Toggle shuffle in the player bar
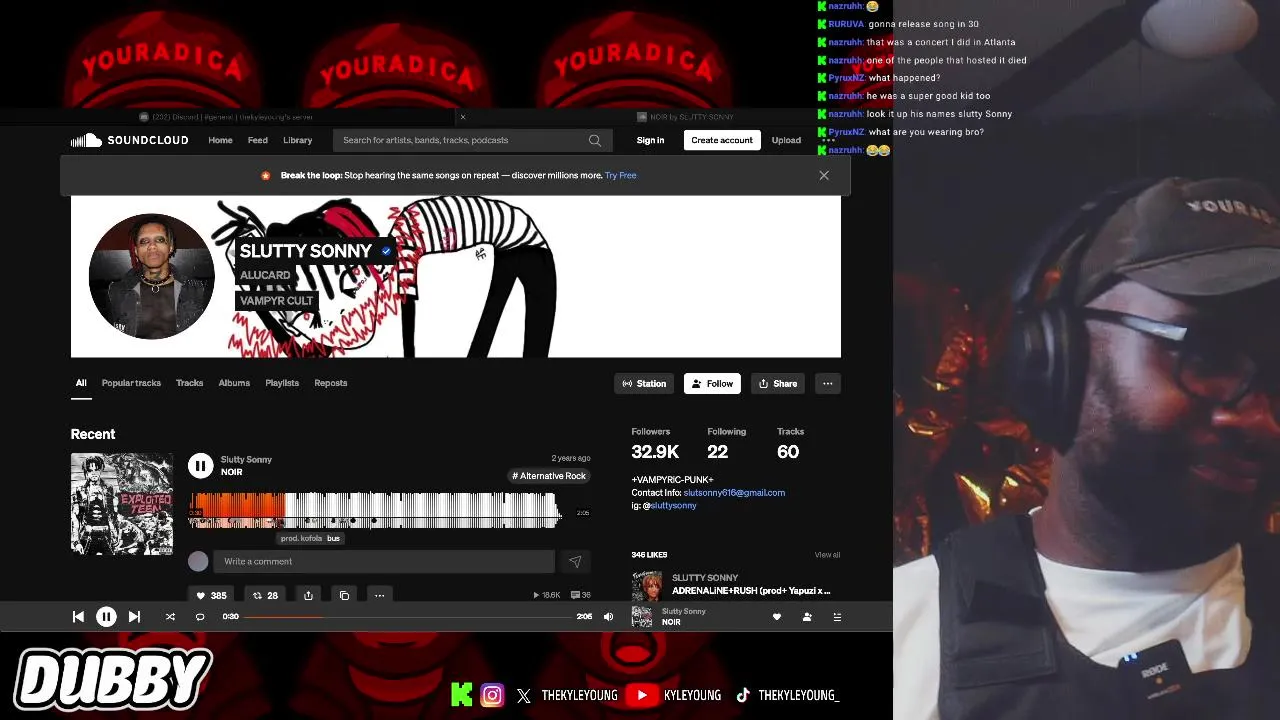Image resolution: width=1280 pixels, height=720 pixels. (x=170, y=617)
